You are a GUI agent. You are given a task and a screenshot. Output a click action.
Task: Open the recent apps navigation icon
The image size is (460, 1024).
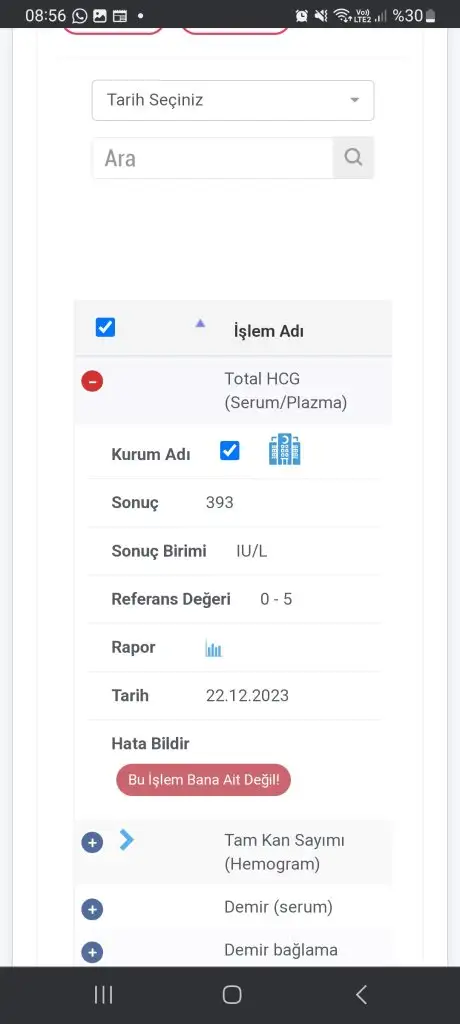tap(103, 995)
